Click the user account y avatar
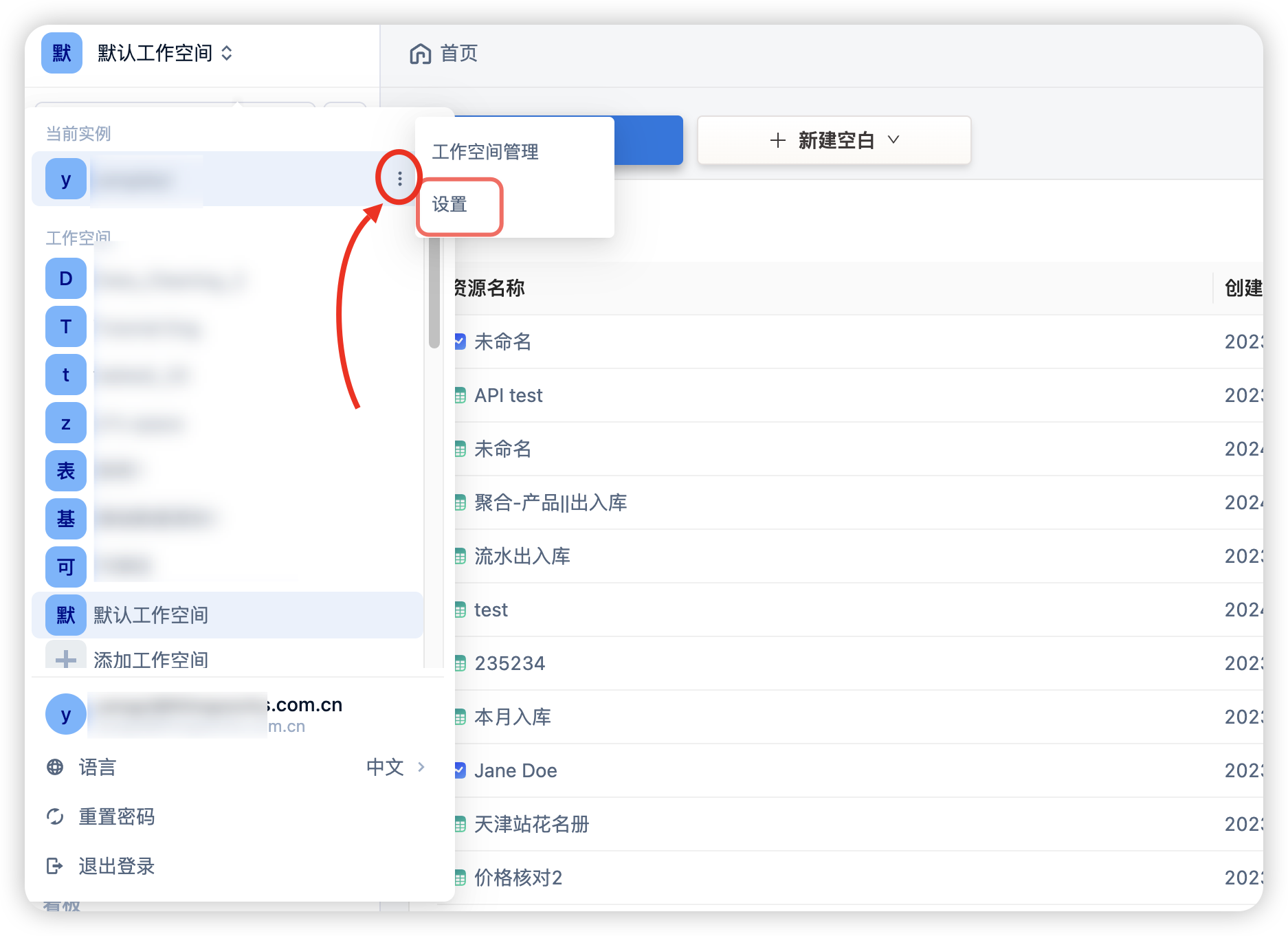Image resolution: width=1288 pixels, height=936 pixels. [x=66, y=715]
